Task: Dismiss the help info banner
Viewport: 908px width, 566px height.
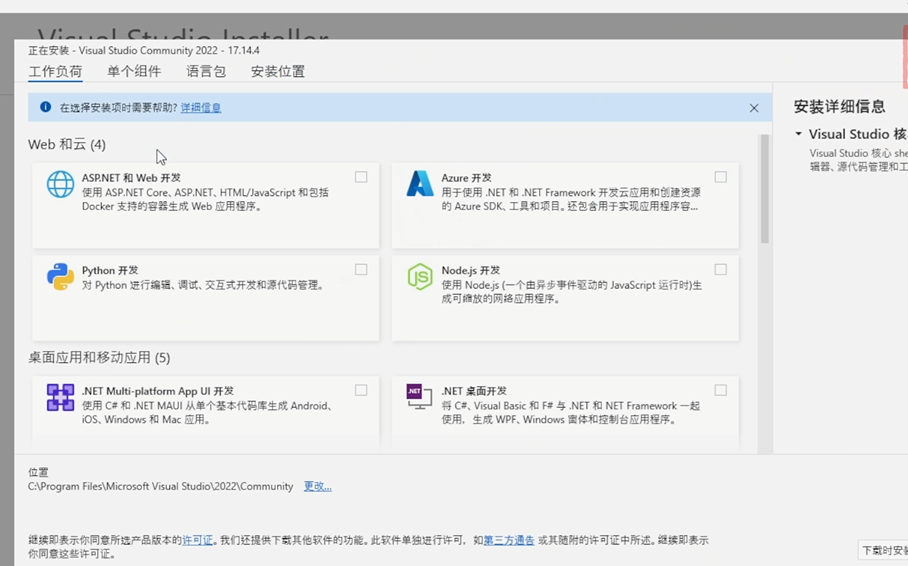Action: [x=754, y=108]
